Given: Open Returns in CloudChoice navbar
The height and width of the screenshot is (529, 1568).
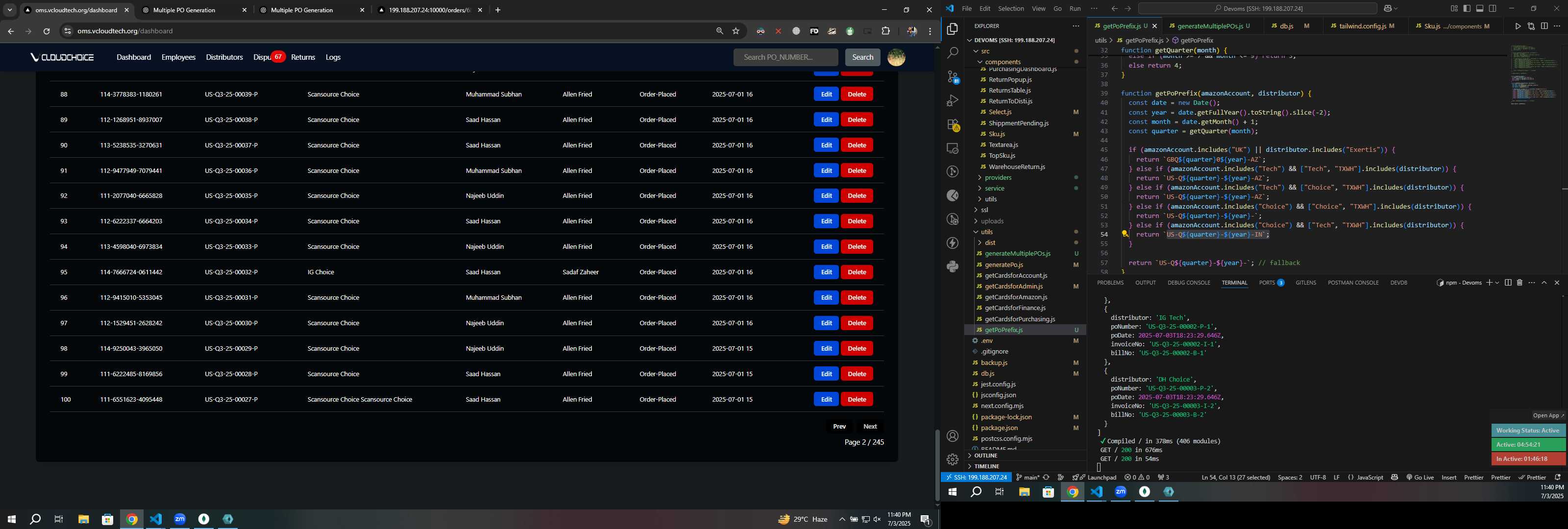Looking at the screenshot, I should click(x=303, y=57).
